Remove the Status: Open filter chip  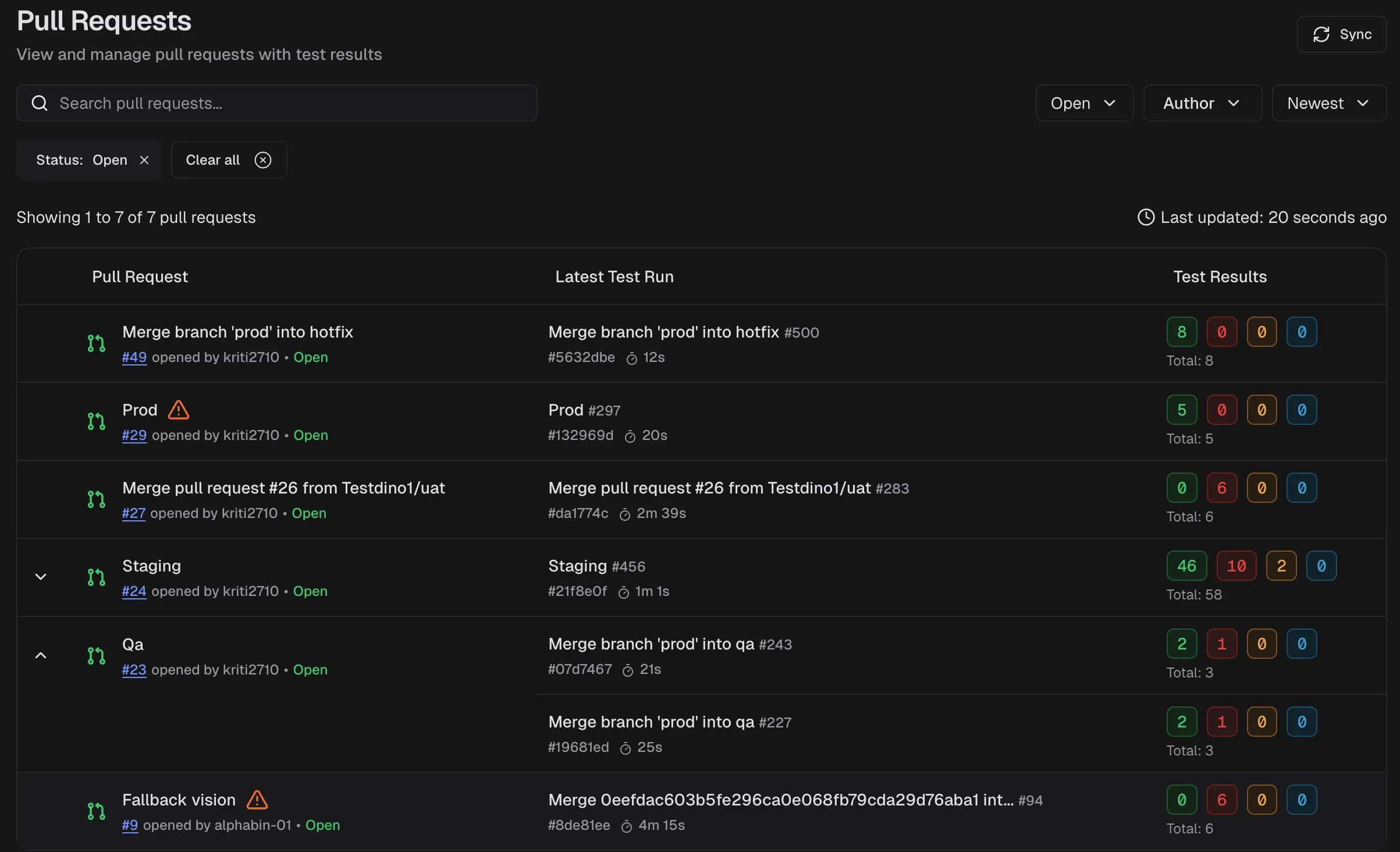tap(145, 160)
